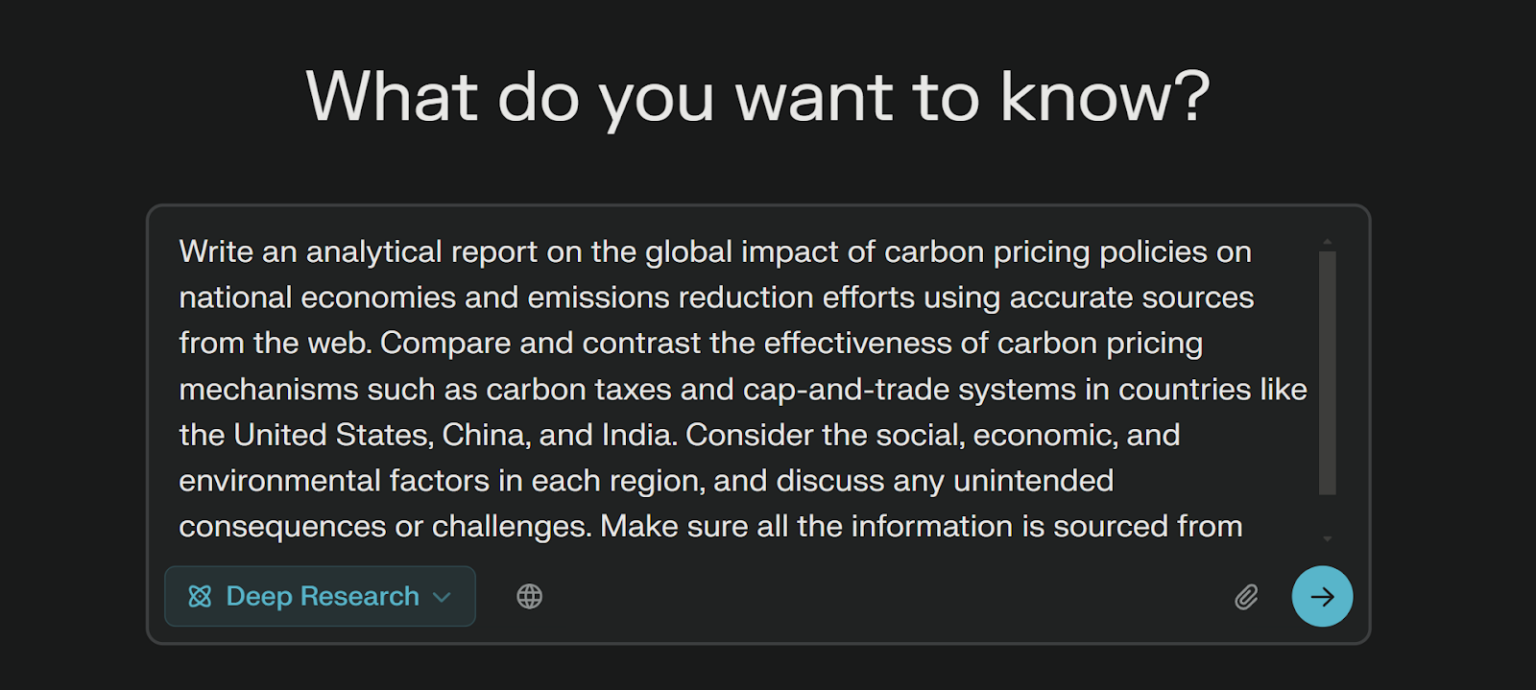
Task: Click the scrollbar up arrow in prompt box
Action: 1327,242
